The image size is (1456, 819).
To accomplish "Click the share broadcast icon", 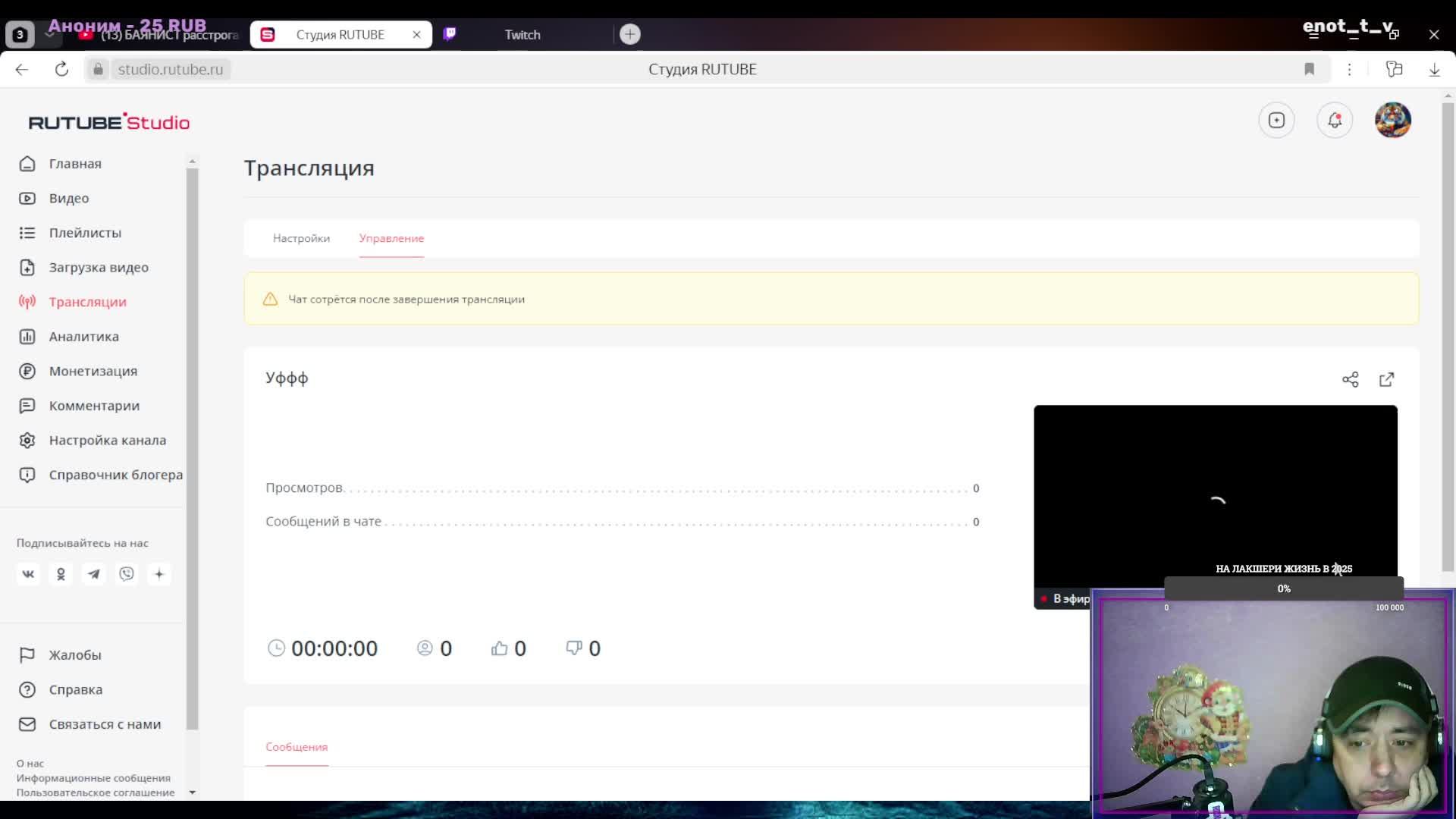I will tap(1351, 379).
